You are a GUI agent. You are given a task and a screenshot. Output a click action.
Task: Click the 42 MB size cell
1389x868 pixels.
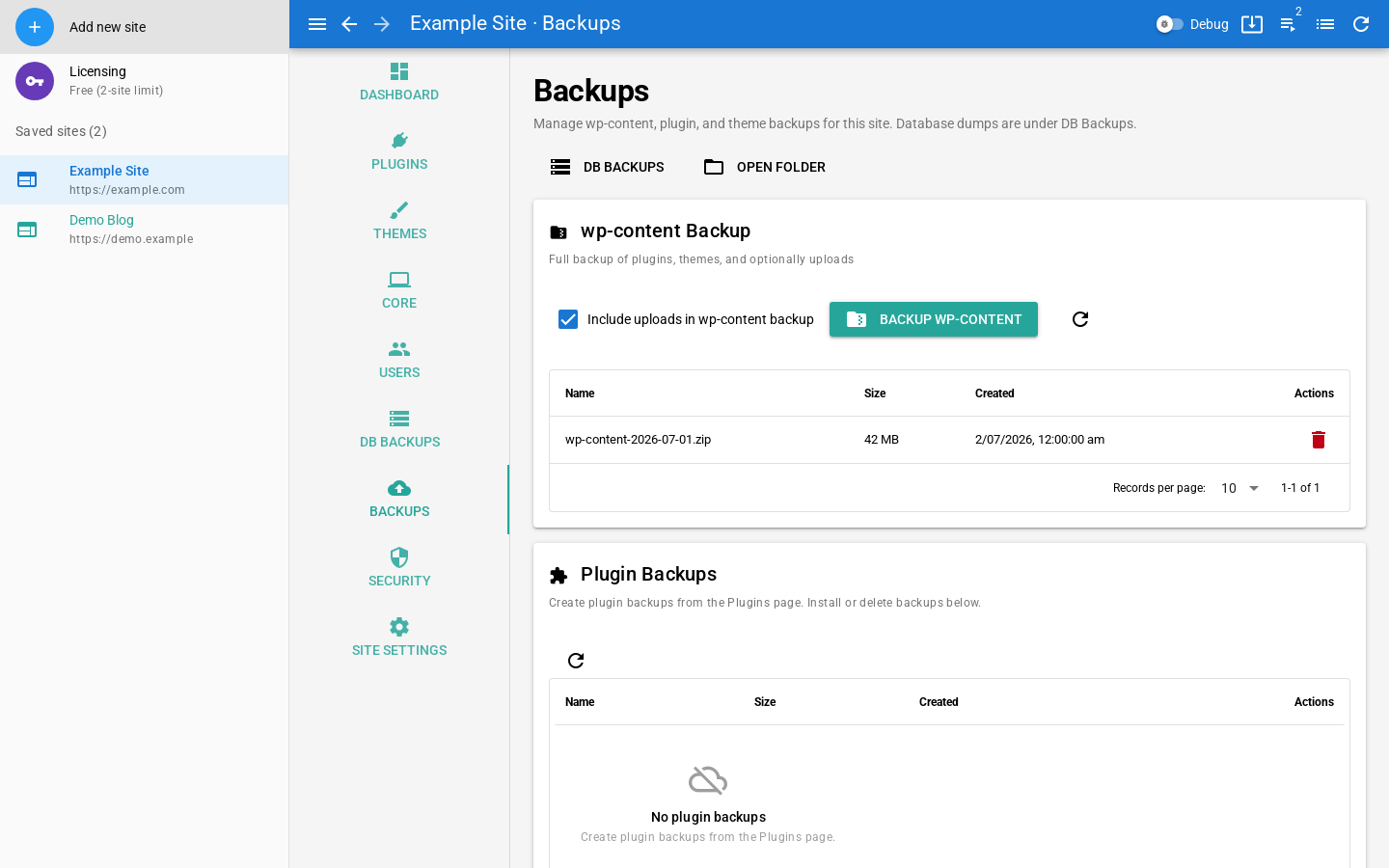tap(882, 440)
